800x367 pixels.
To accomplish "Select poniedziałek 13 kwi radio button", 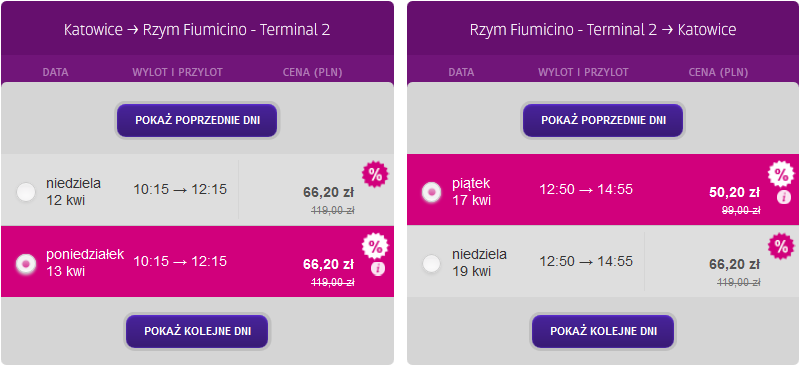I will pos(26,263).
